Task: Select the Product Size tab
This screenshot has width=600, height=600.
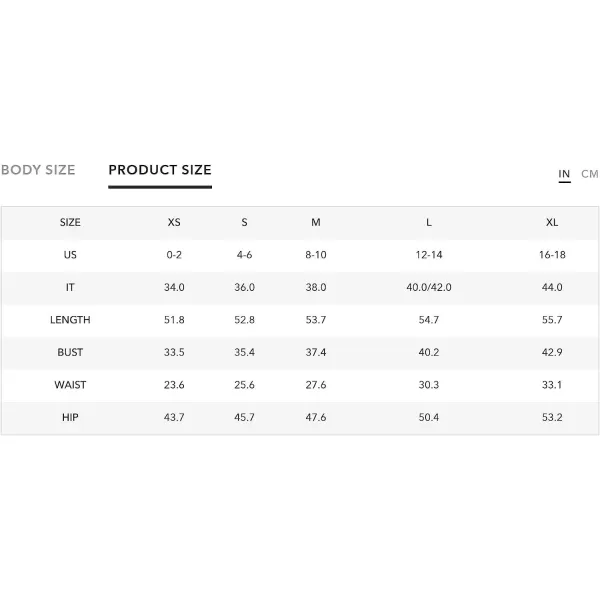Action: [x=160, y=170]
